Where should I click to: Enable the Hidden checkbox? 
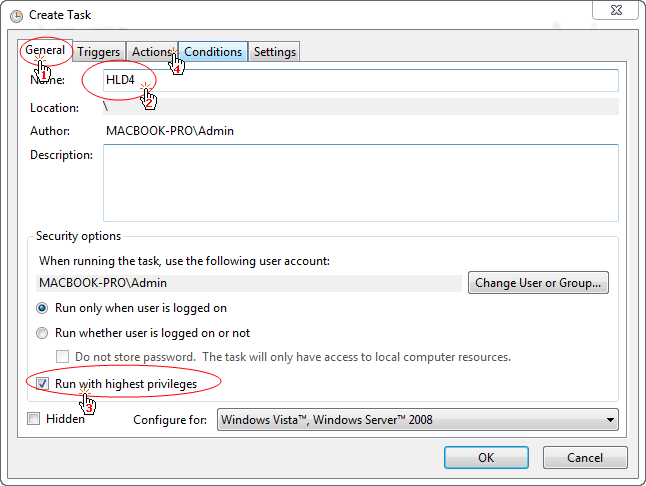[x=33, y=419]
